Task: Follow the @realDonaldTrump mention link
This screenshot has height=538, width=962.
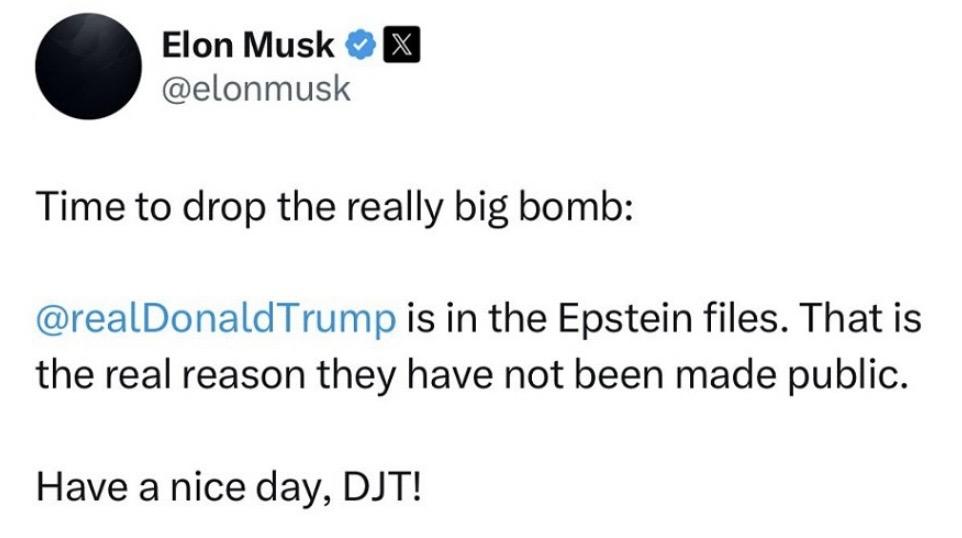Action: coord(216,322)
